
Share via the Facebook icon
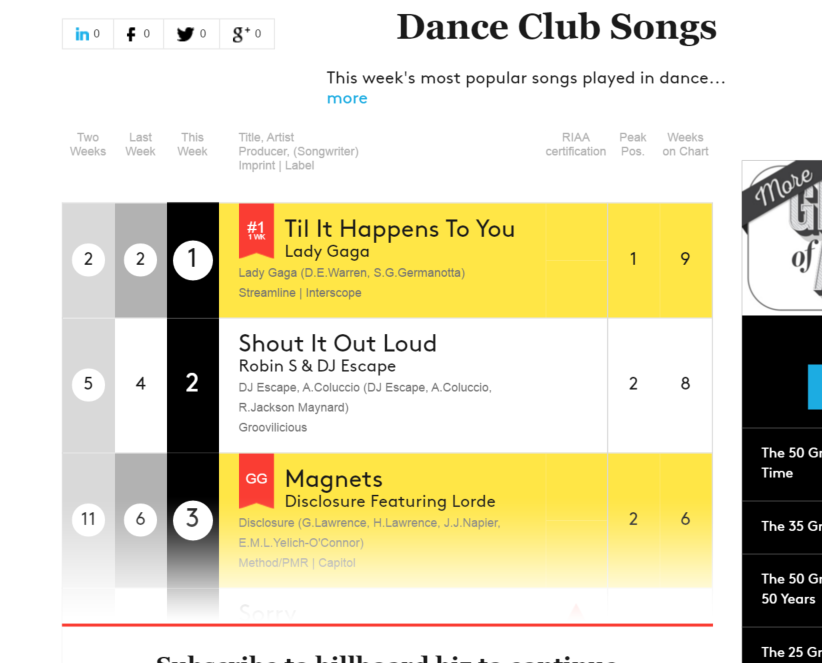tap(138, 34)
